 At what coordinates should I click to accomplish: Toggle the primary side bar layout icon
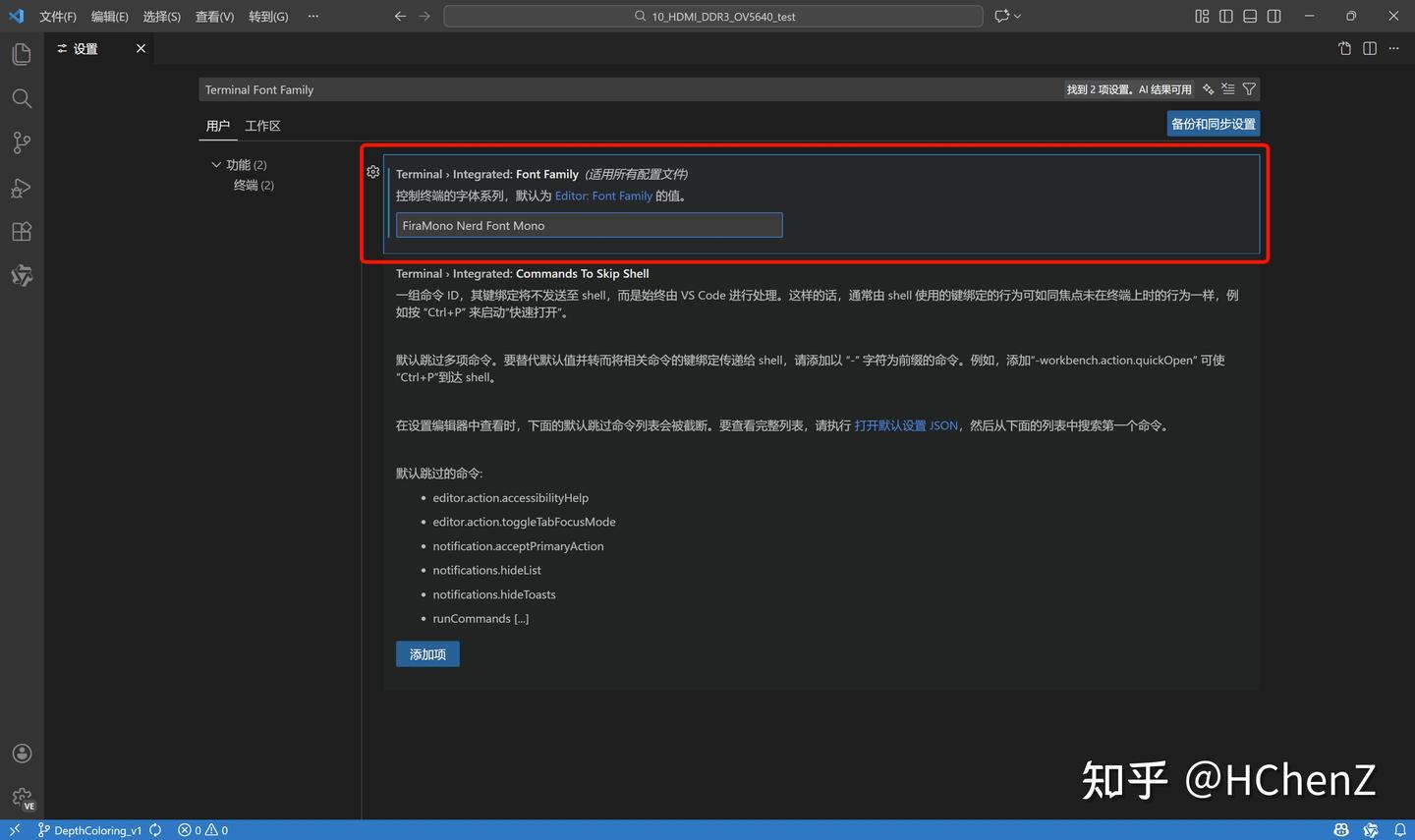(x=1226, y=16)
